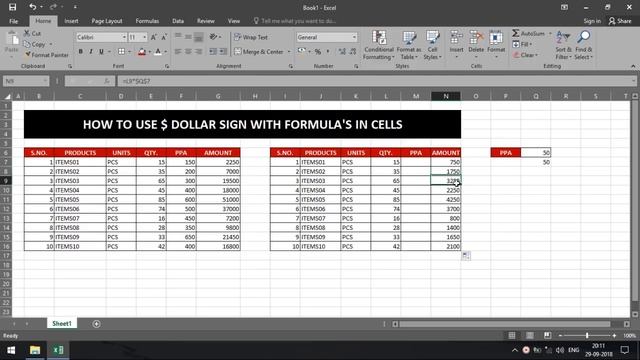Viewport: 640px width, 360px height.
Task: Click Sign in
Action: pyautogui.click(x=592, y=21)
